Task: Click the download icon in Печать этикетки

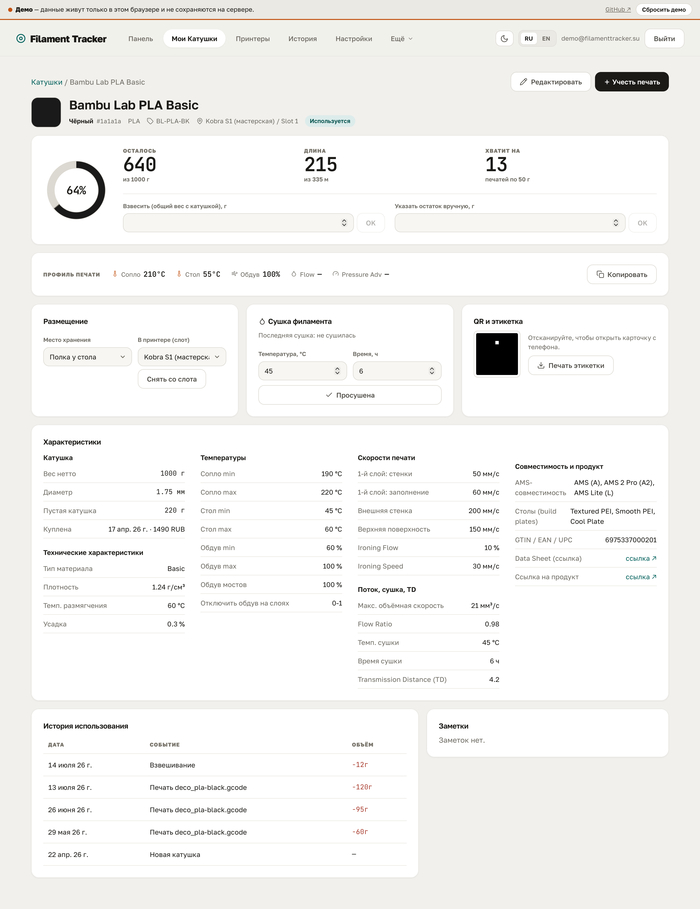Action: tap(541, 365)
